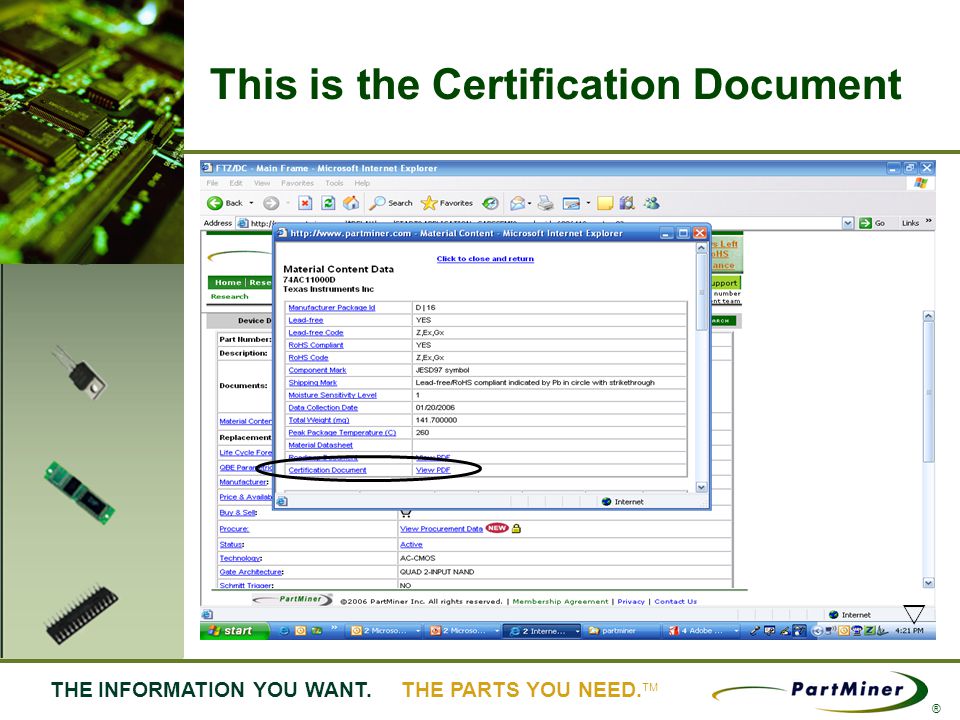This screenshot has height=720, width=960.
Task: Click the Shipping Mark link
Action: pos(312,383)
